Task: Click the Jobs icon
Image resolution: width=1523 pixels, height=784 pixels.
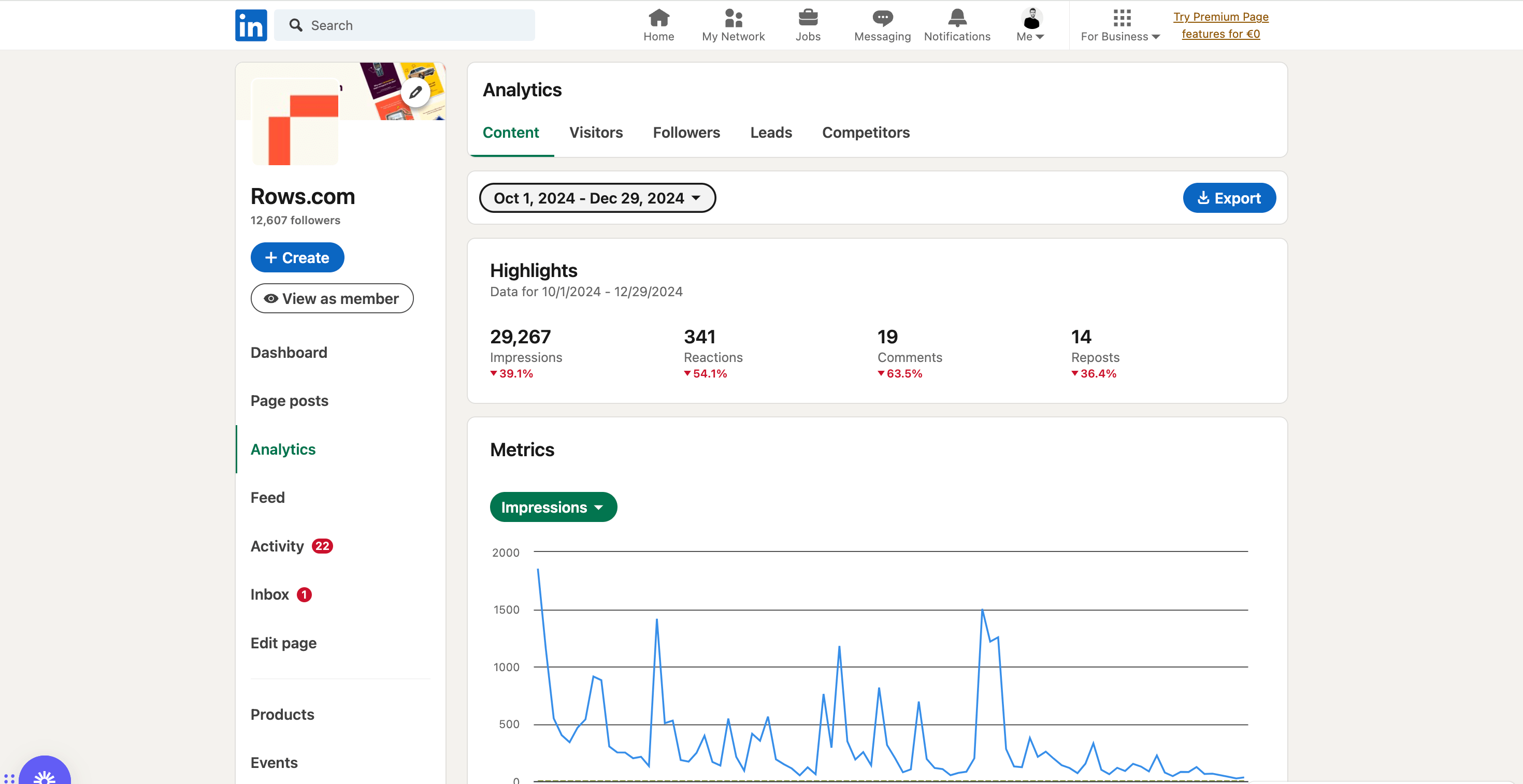Action: point(808,24)
